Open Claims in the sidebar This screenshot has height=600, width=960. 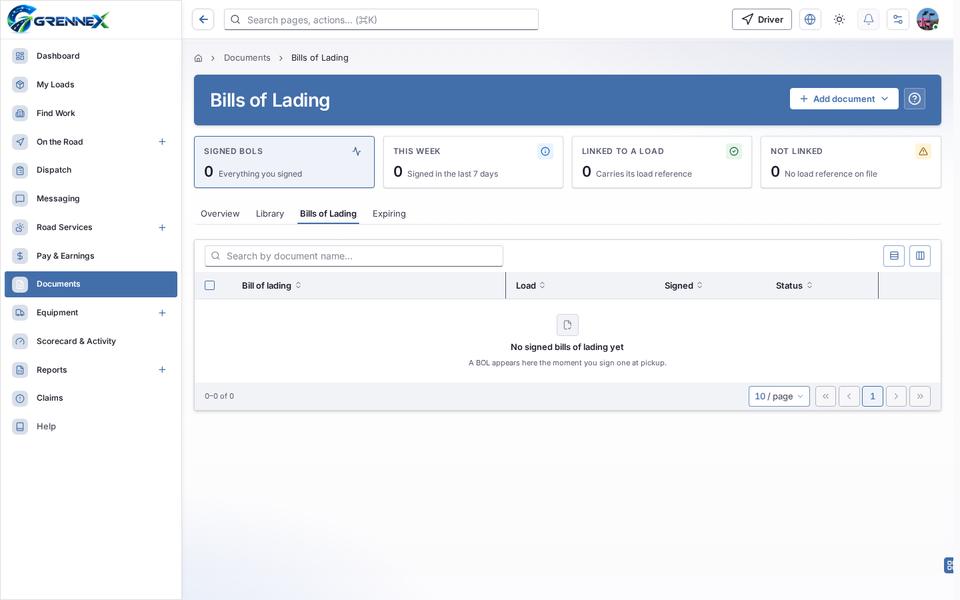(x=91, y=398)
